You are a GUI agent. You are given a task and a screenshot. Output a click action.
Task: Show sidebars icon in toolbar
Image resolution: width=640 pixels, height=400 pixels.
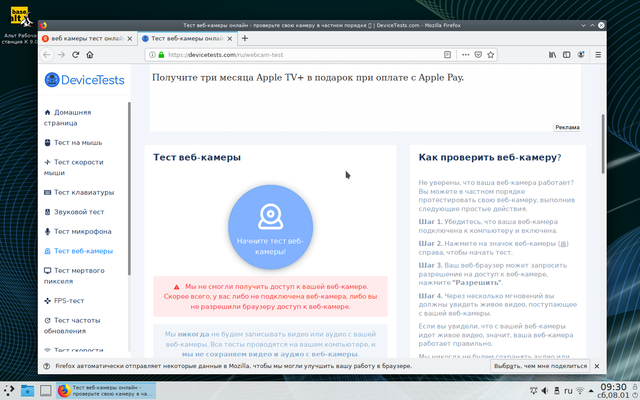tap(567, 55)
